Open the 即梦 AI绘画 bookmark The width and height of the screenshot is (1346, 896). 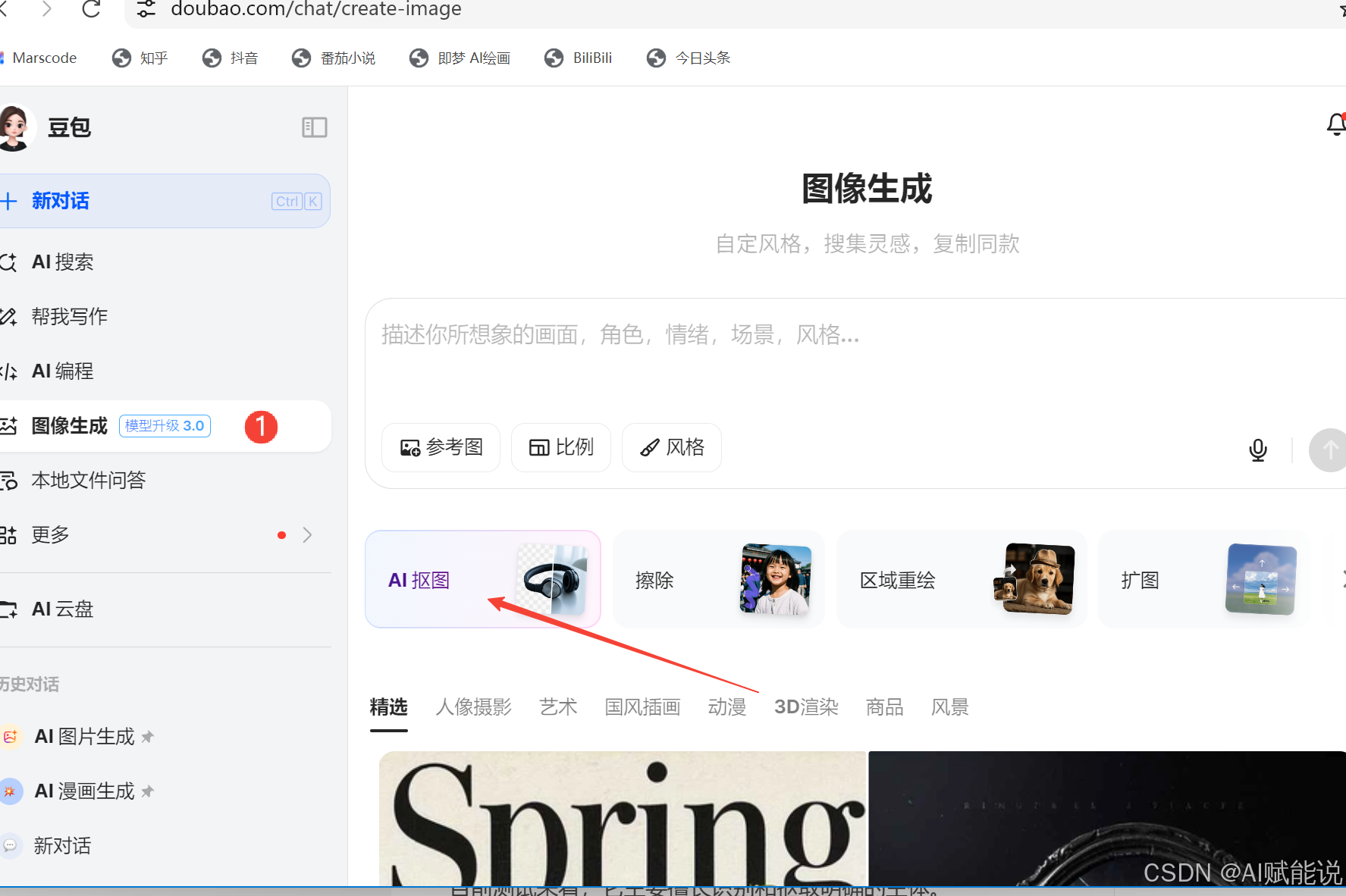pyautogui.click(x=460, y=58)
